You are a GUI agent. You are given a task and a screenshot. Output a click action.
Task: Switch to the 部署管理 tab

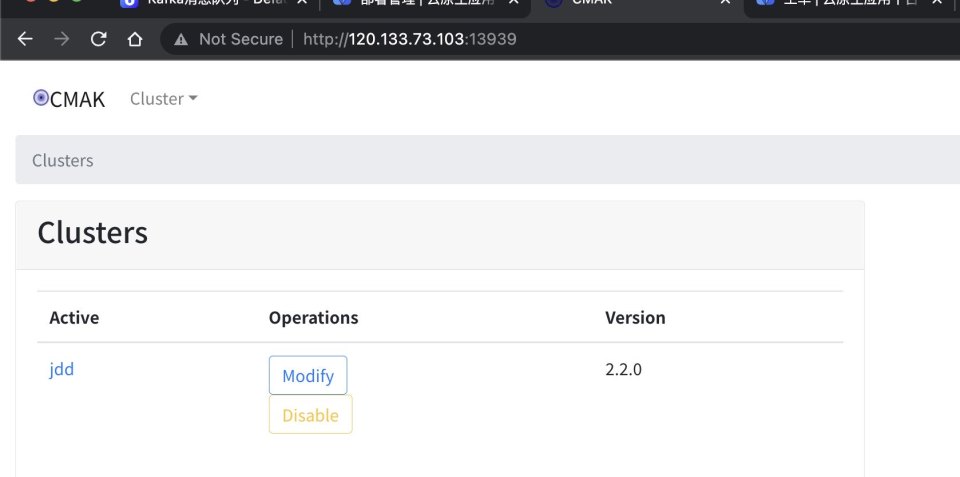click(x=420, y=3)
